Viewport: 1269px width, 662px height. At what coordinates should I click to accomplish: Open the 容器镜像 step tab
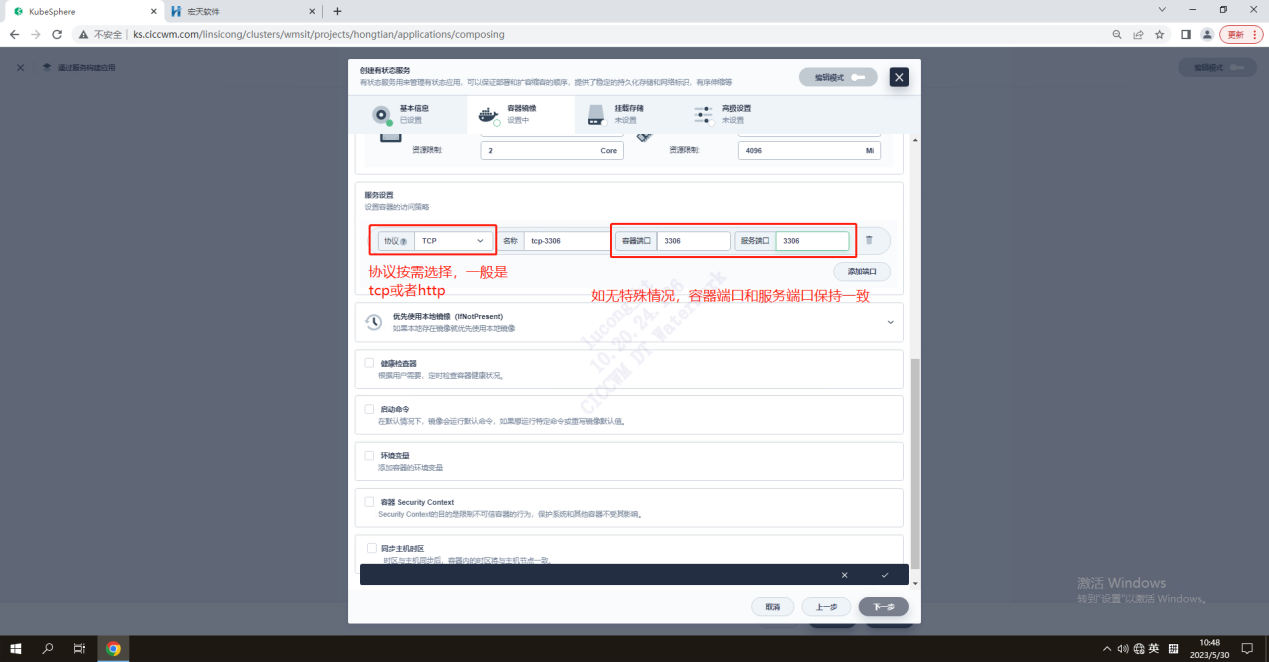click(x=521, y=114)
